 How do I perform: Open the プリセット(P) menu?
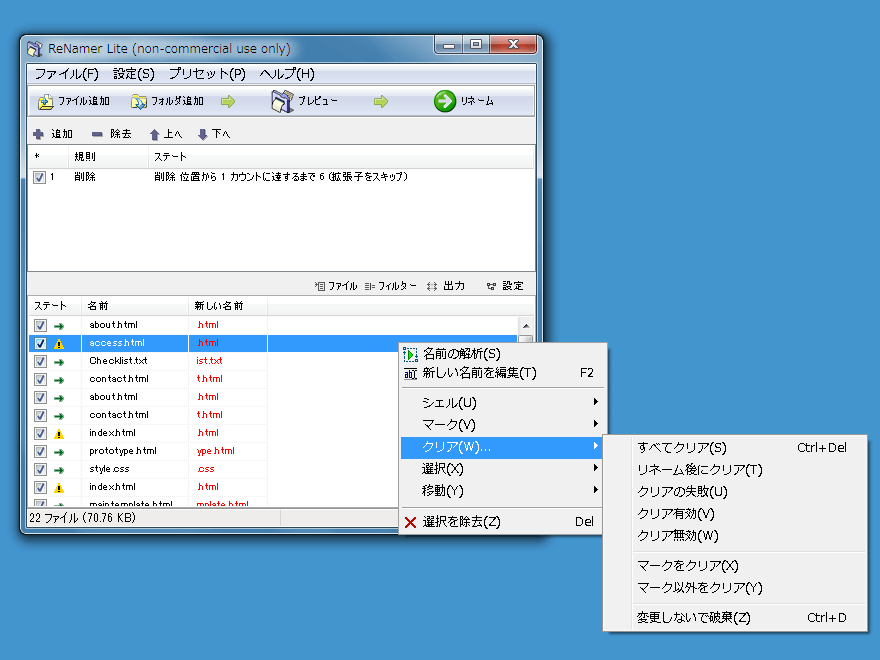tap(207, 74)
